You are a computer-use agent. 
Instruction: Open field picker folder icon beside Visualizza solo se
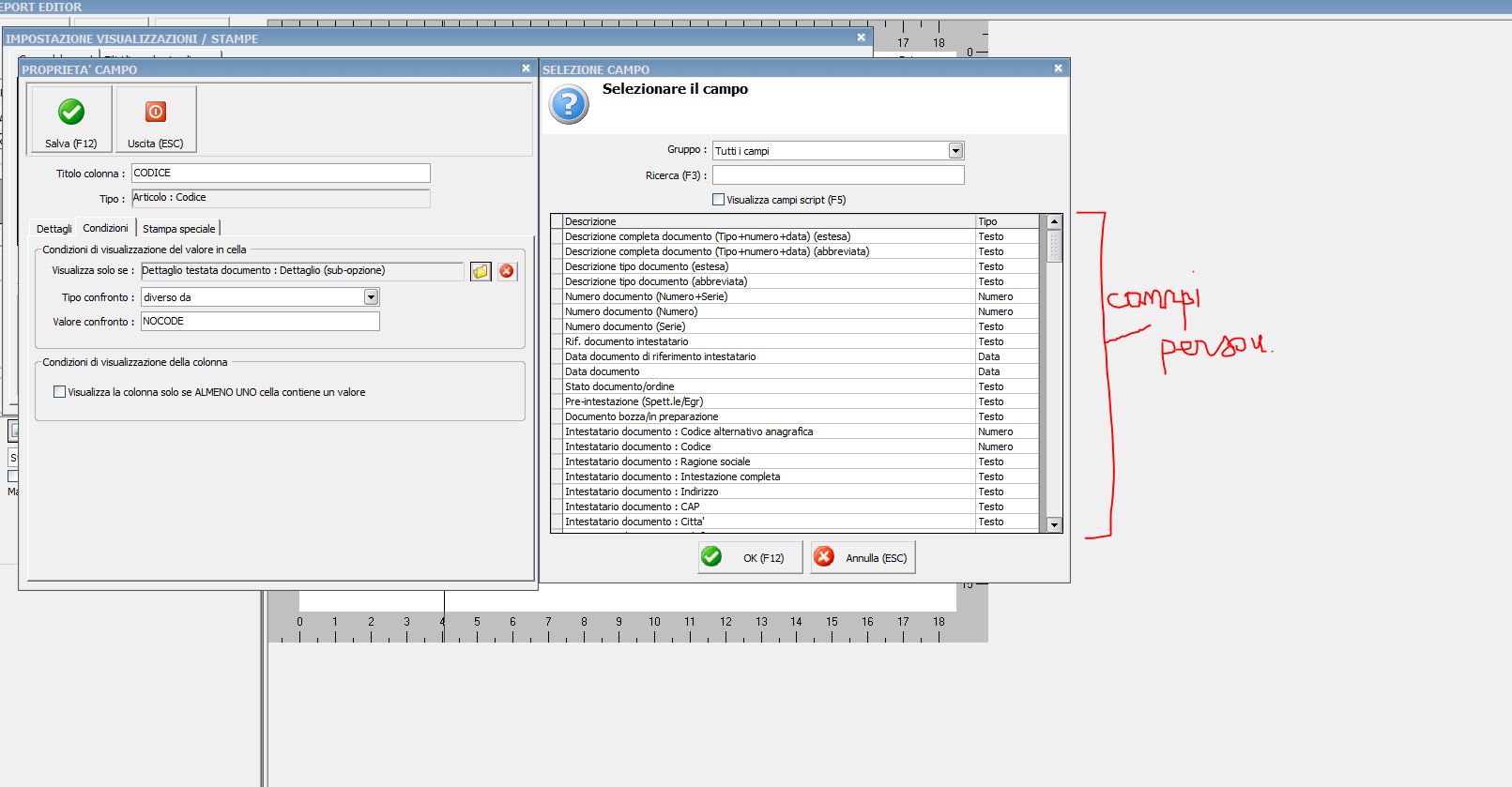coord(481,271)
